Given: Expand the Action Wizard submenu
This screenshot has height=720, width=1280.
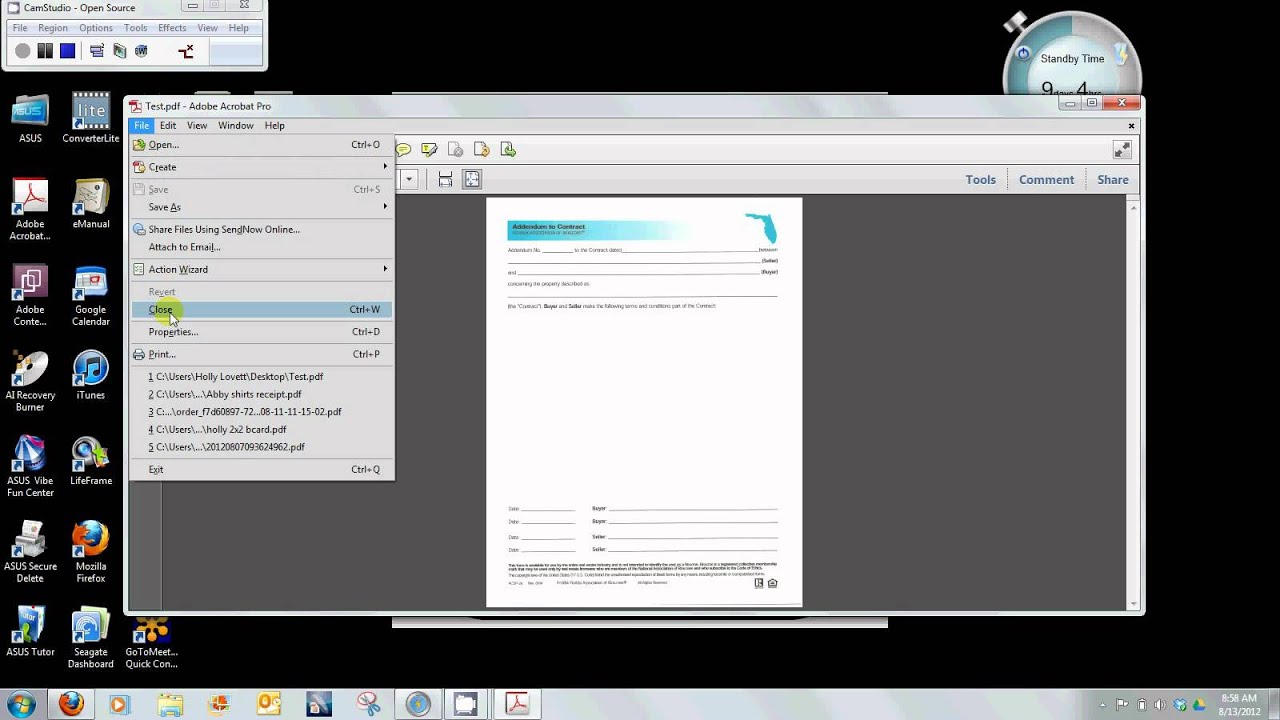Looking at the screenshot, I should (x=262, y=269).
